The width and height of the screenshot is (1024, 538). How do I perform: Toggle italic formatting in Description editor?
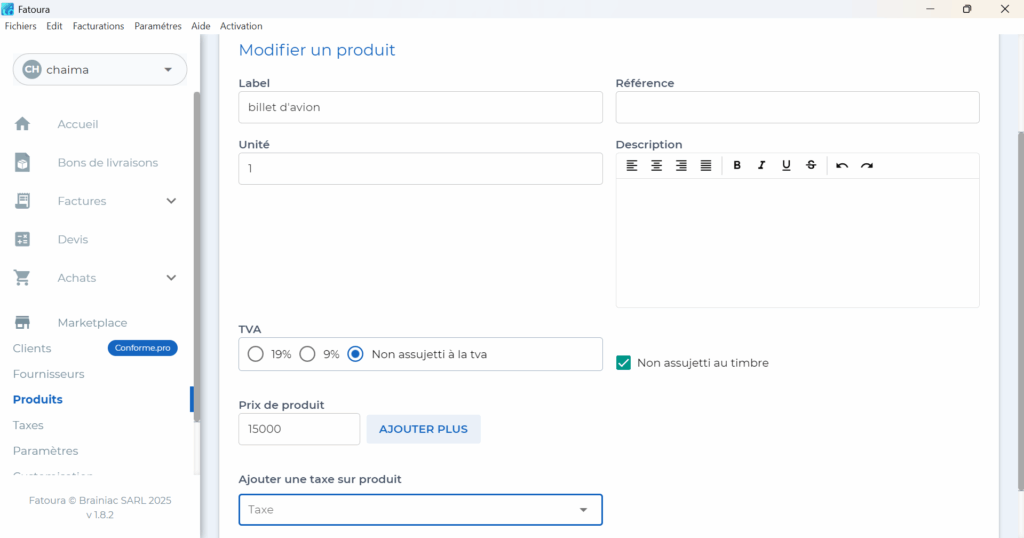(x=761, y=166)
